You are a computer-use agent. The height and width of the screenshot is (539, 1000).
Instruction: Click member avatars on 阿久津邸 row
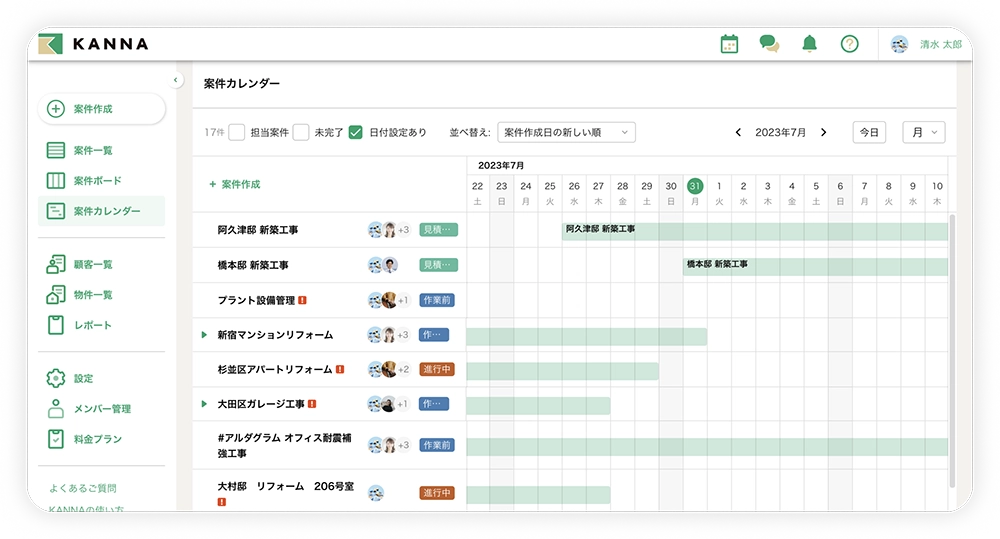(x=388, y=230)
